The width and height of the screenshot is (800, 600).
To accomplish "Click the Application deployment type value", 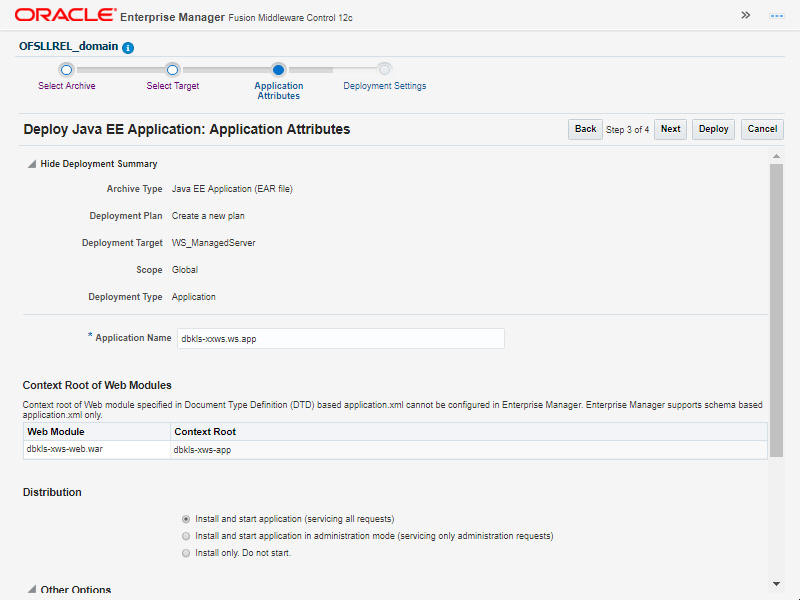I will pyautogui.click(x=193, y=297).
